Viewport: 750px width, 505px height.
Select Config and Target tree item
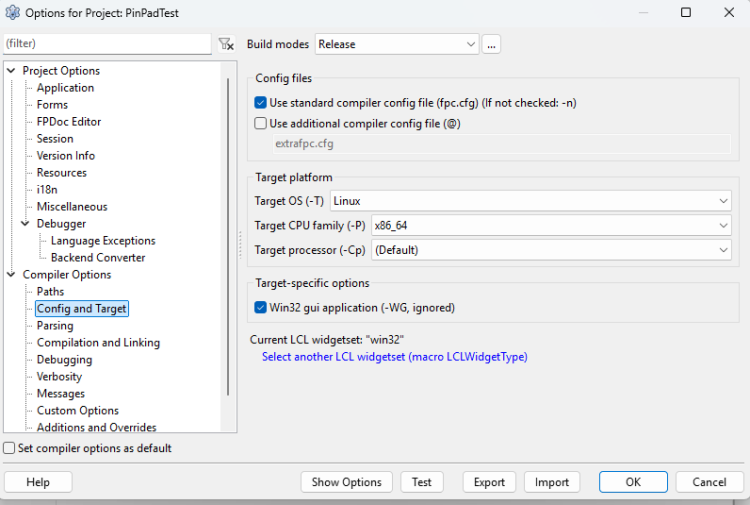(82, 308)
